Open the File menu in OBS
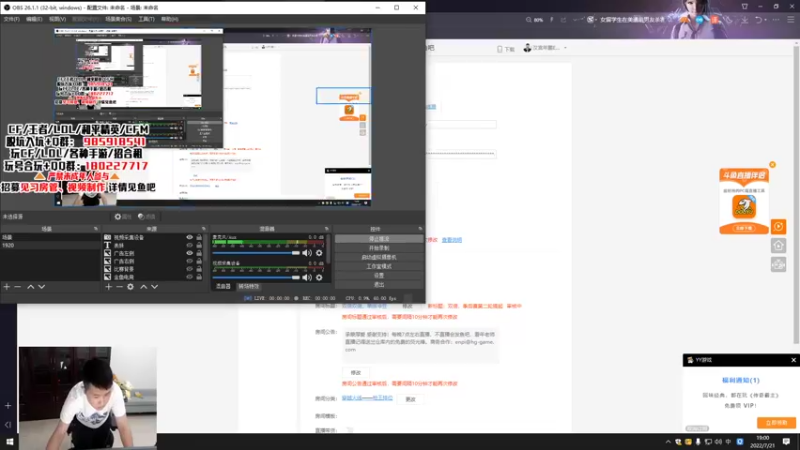 (11, 19)
